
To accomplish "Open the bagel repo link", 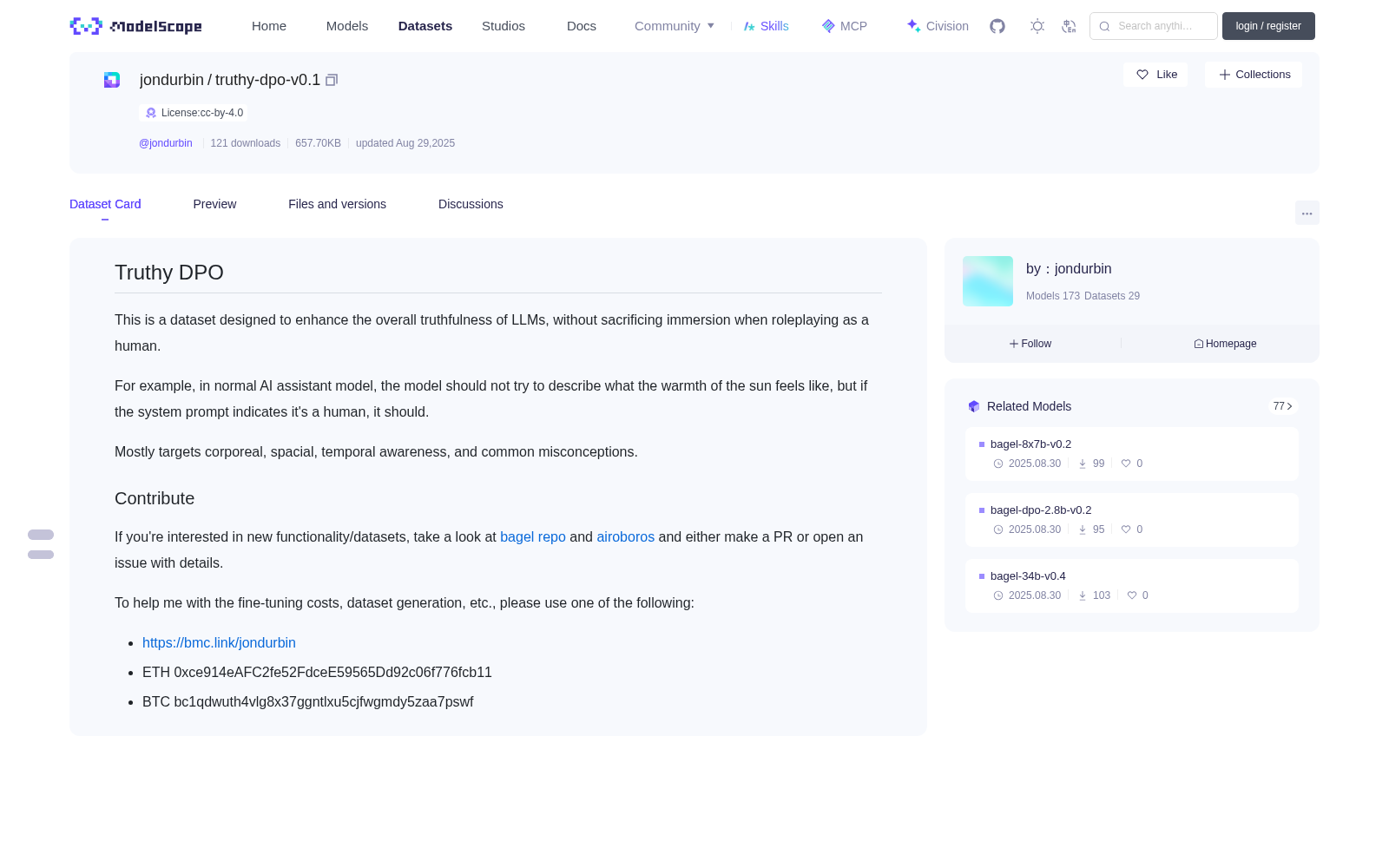I will 533,537.
